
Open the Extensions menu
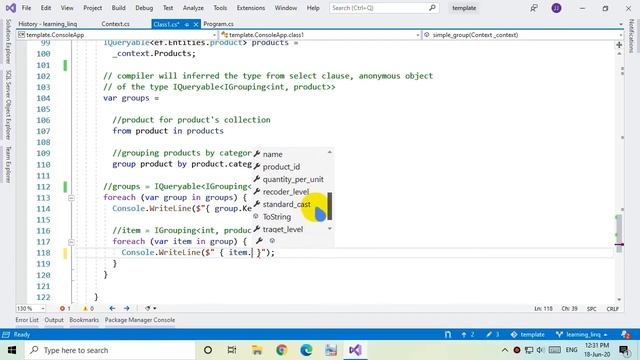coord(251,8)
